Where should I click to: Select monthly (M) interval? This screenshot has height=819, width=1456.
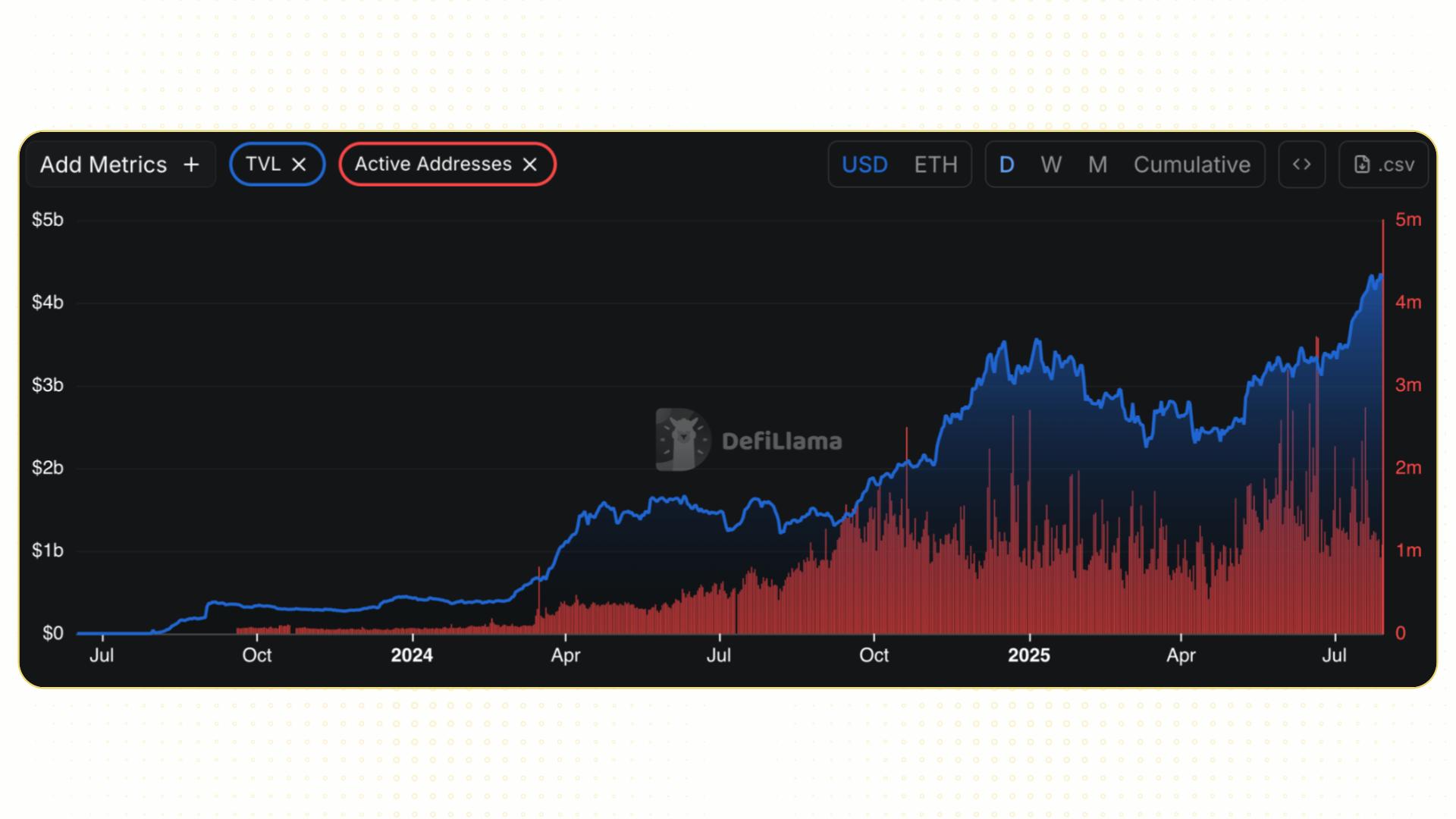(x=1097, y=165)
